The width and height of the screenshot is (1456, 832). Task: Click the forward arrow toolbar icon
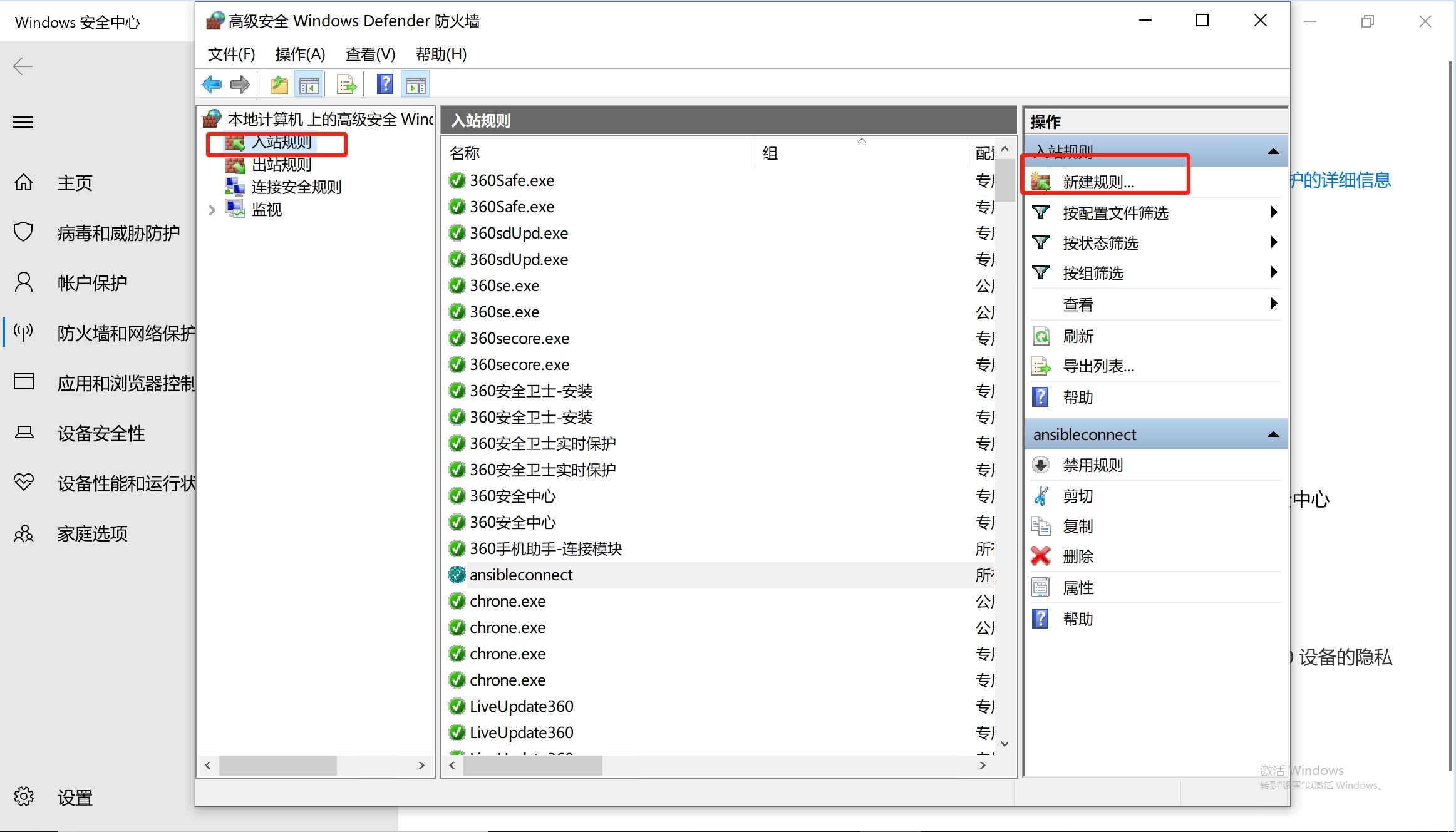point(240,85)
